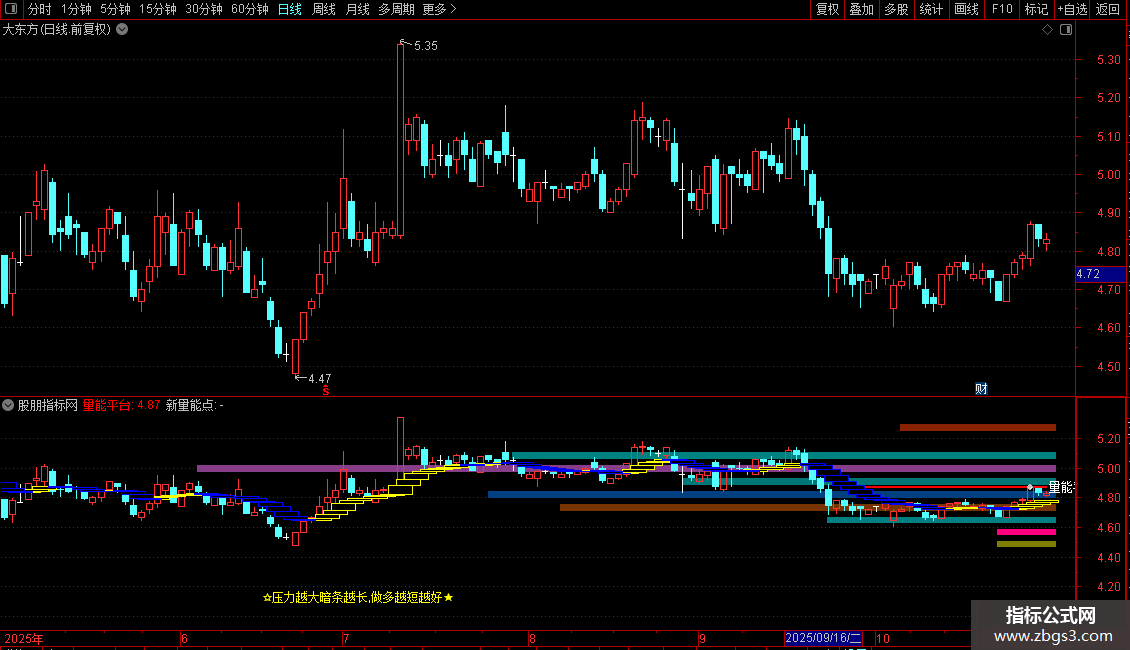Click the 返回 back button
1130x650 pixels.
1108,9
